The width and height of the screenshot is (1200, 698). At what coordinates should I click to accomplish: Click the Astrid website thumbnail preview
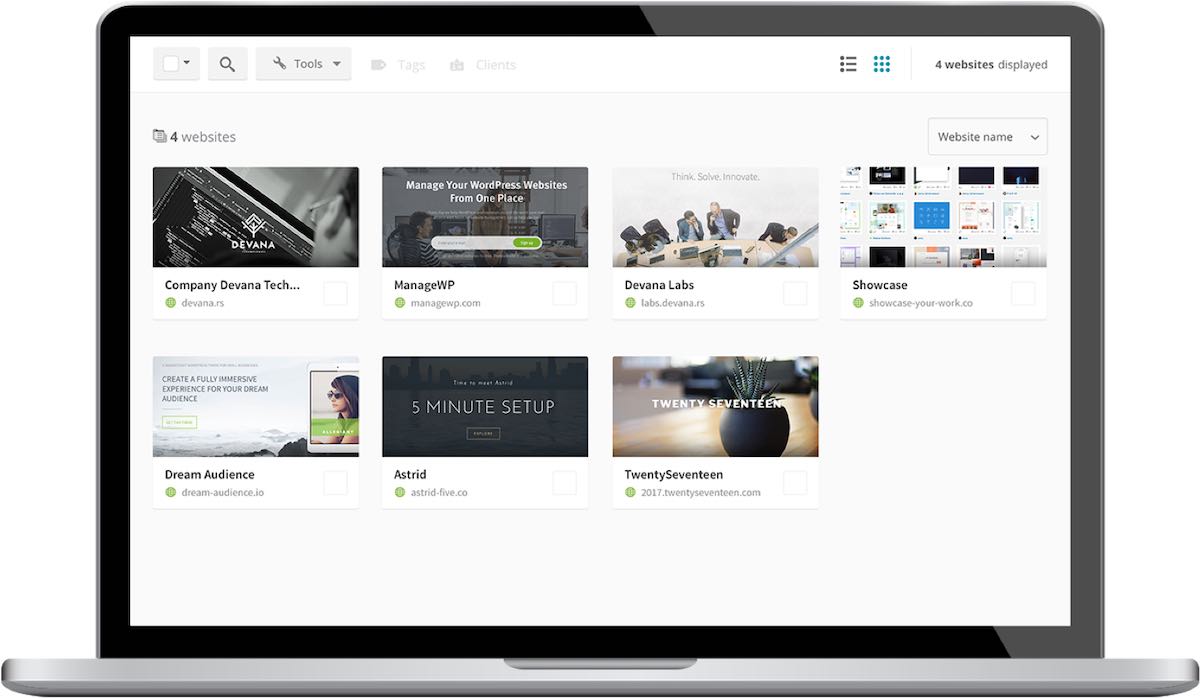coord(484,405)
